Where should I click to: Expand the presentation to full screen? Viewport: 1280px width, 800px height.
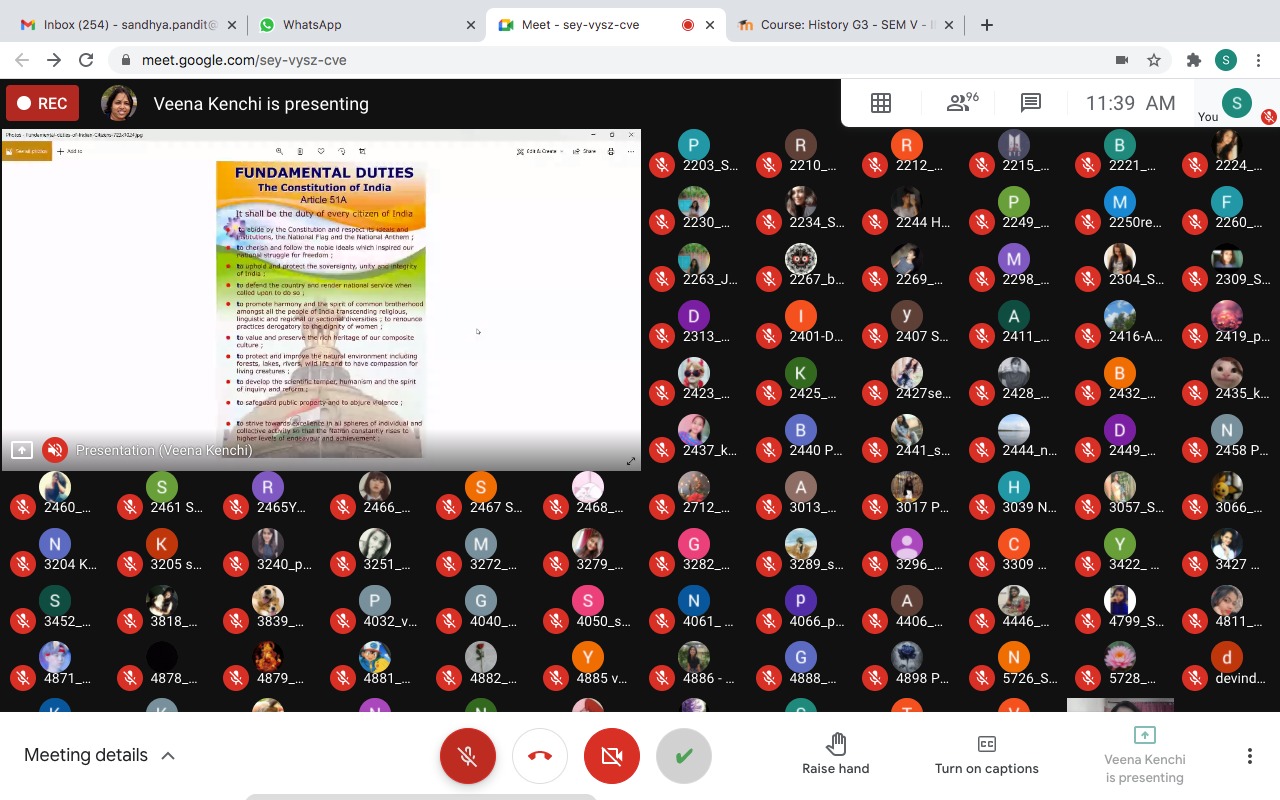(631, 461)
